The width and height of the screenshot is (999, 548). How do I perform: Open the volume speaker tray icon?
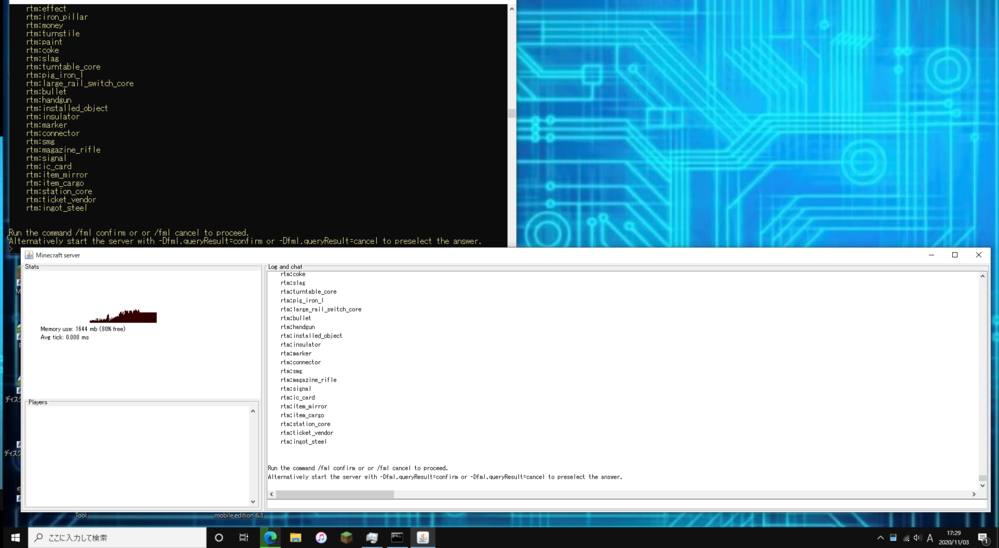click(x=917, y=538)
